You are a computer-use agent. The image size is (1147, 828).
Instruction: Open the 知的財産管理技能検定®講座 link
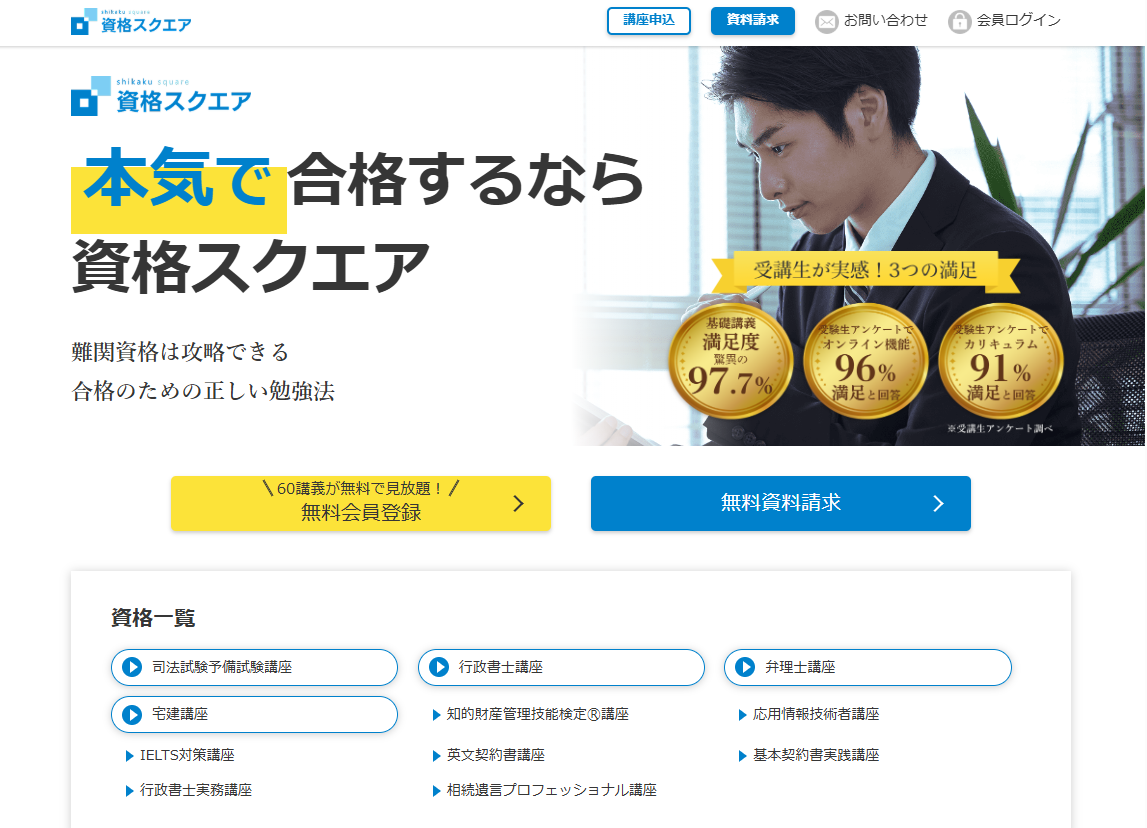[x=538, y=714]
